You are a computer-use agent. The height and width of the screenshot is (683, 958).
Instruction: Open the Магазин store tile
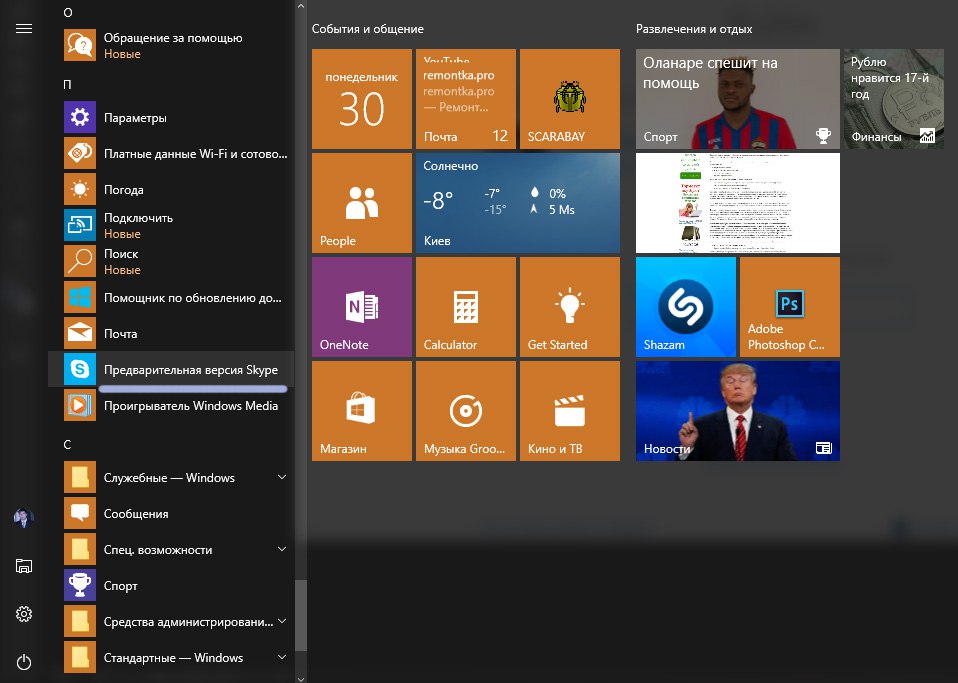click(x=362, y=411)
